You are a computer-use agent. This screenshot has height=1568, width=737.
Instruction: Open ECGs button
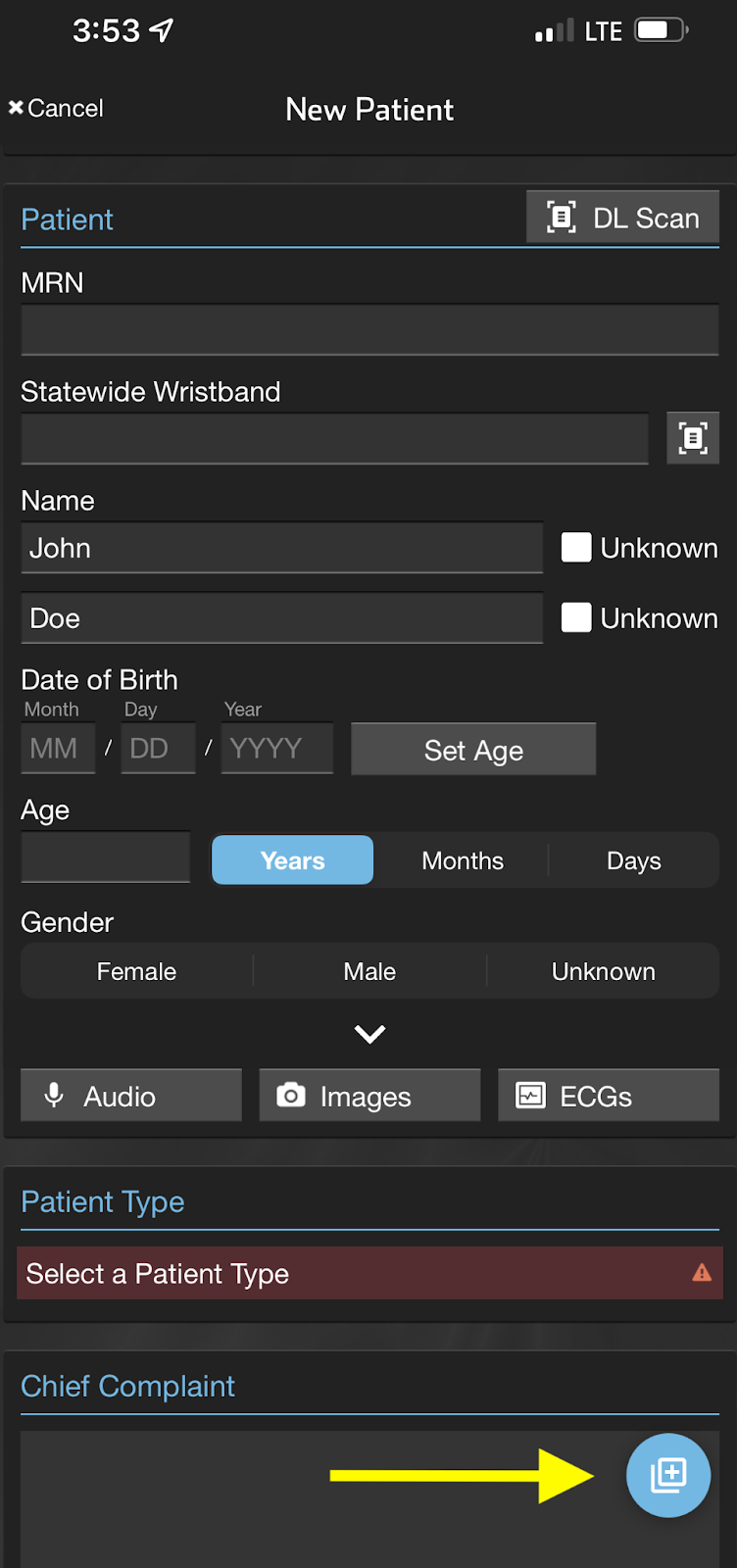click(609, 1096)
